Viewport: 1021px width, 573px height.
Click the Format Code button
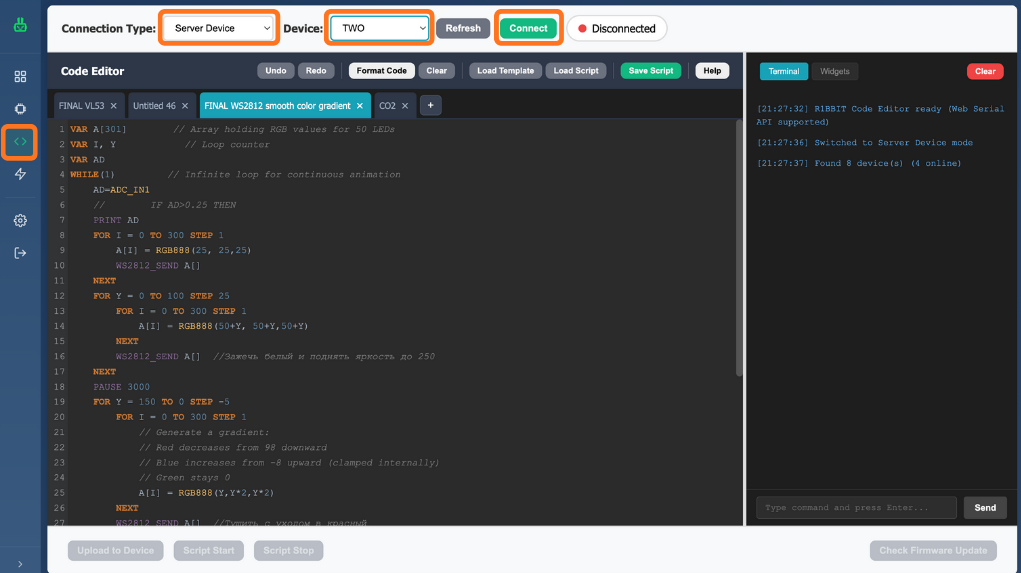tap(381, 71)
